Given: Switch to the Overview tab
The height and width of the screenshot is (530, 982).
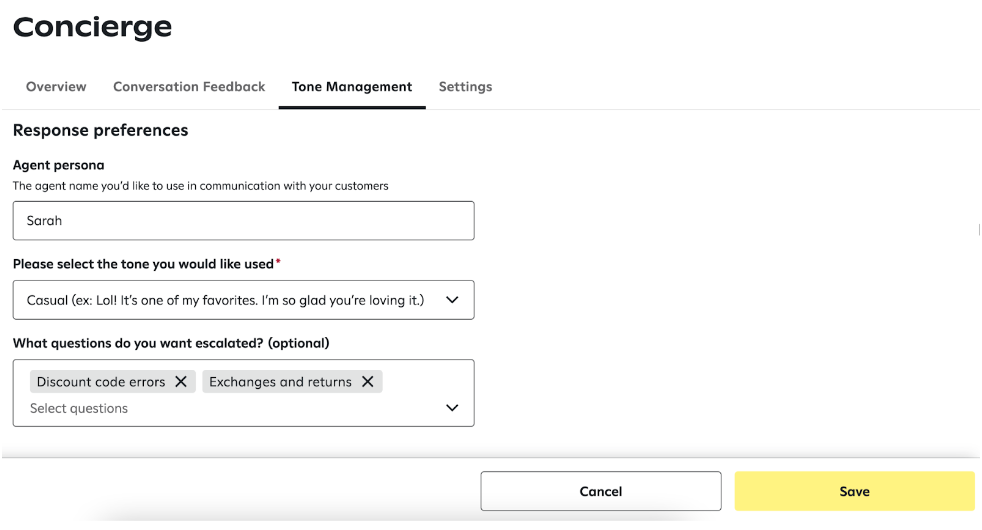Looking at the screenshot, I should click(56, 87).
